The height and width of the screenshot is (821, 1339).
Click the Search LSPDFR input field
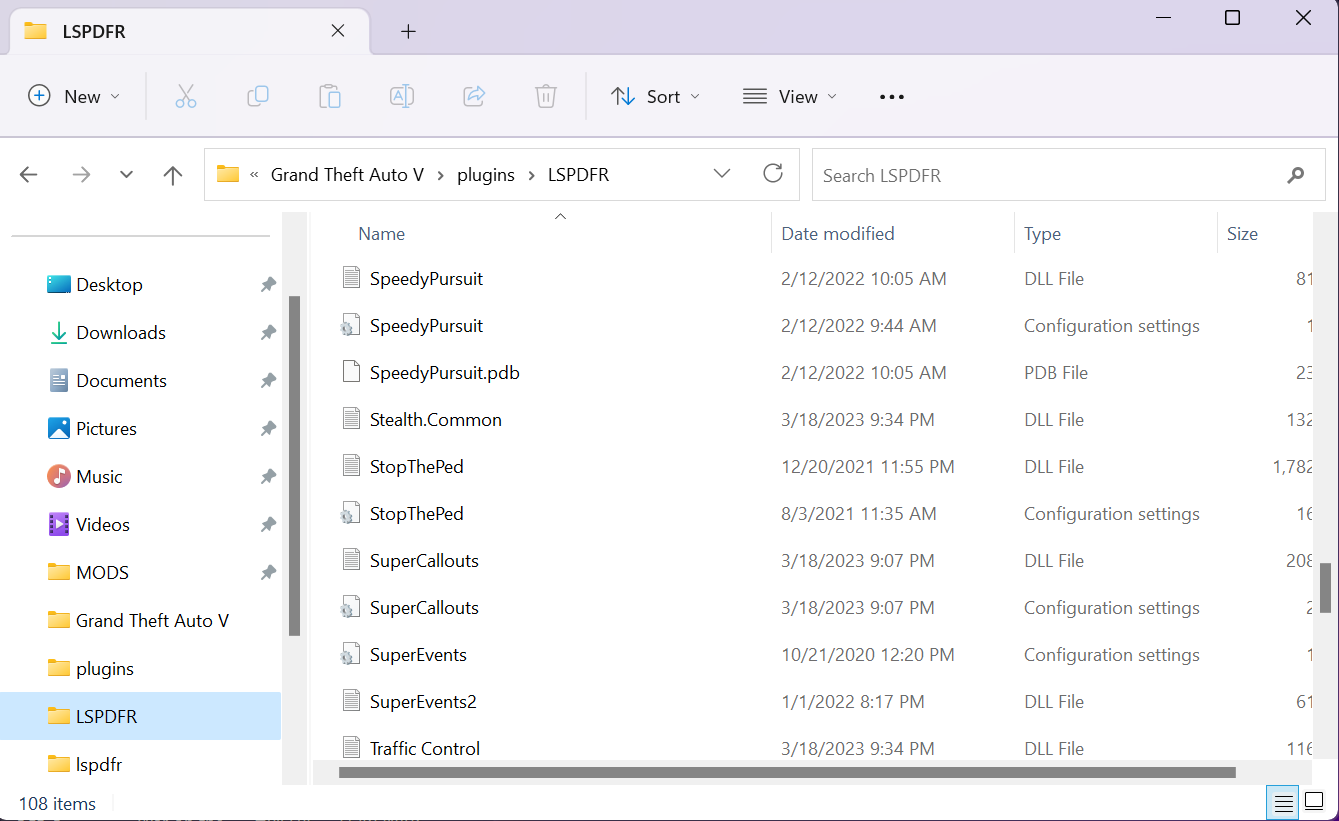coord(1045,175)
